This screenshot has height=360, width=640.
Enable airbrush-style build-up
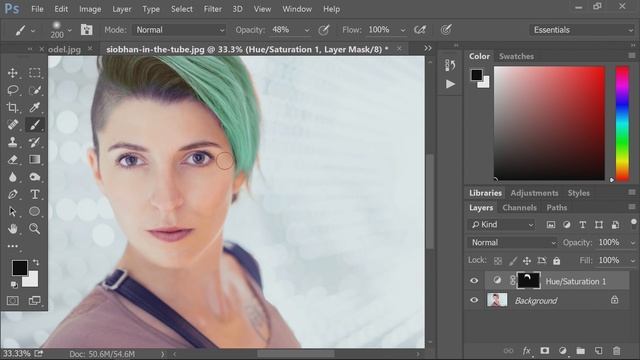click(420, 30)
